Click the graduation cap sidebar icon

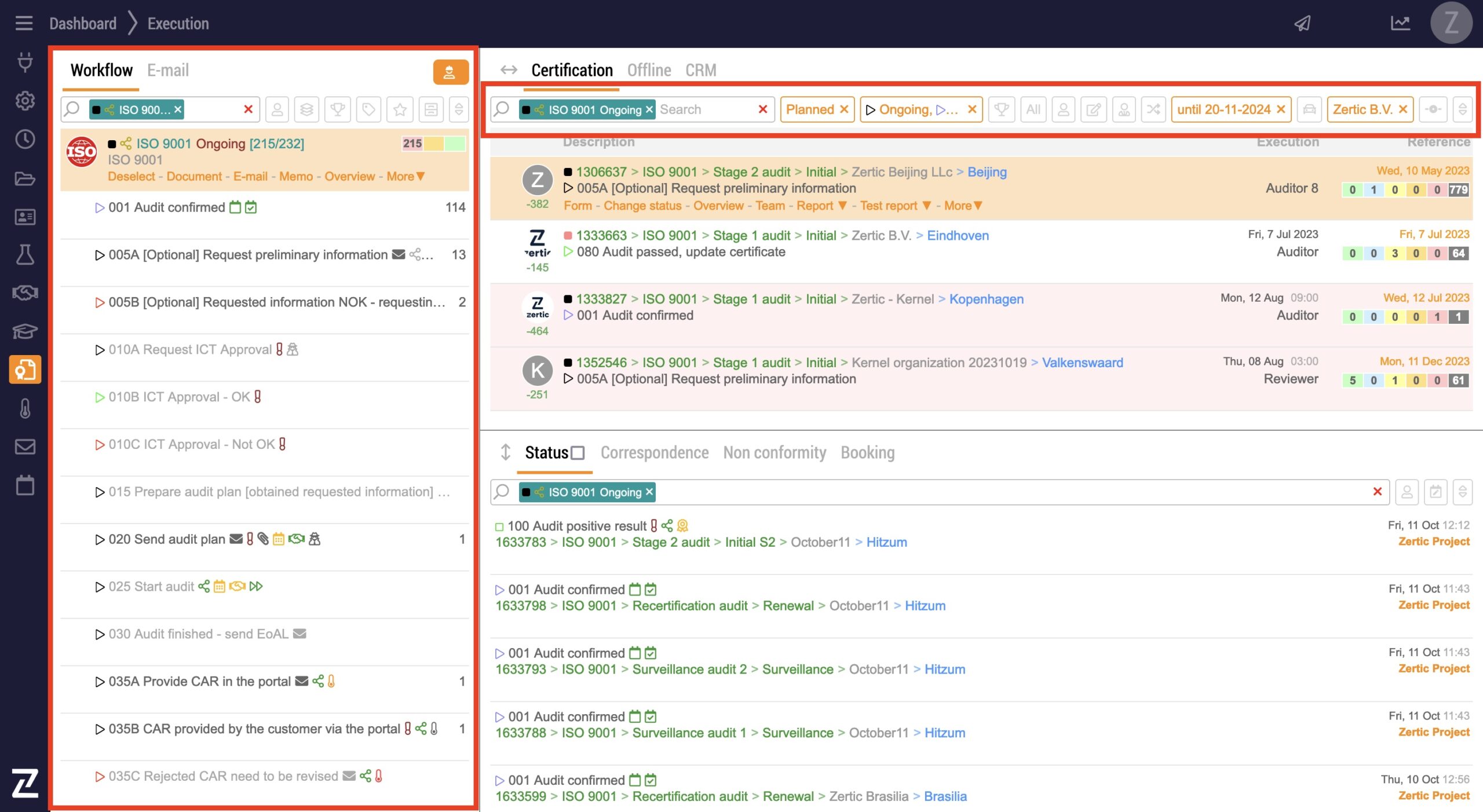[25, 331]
